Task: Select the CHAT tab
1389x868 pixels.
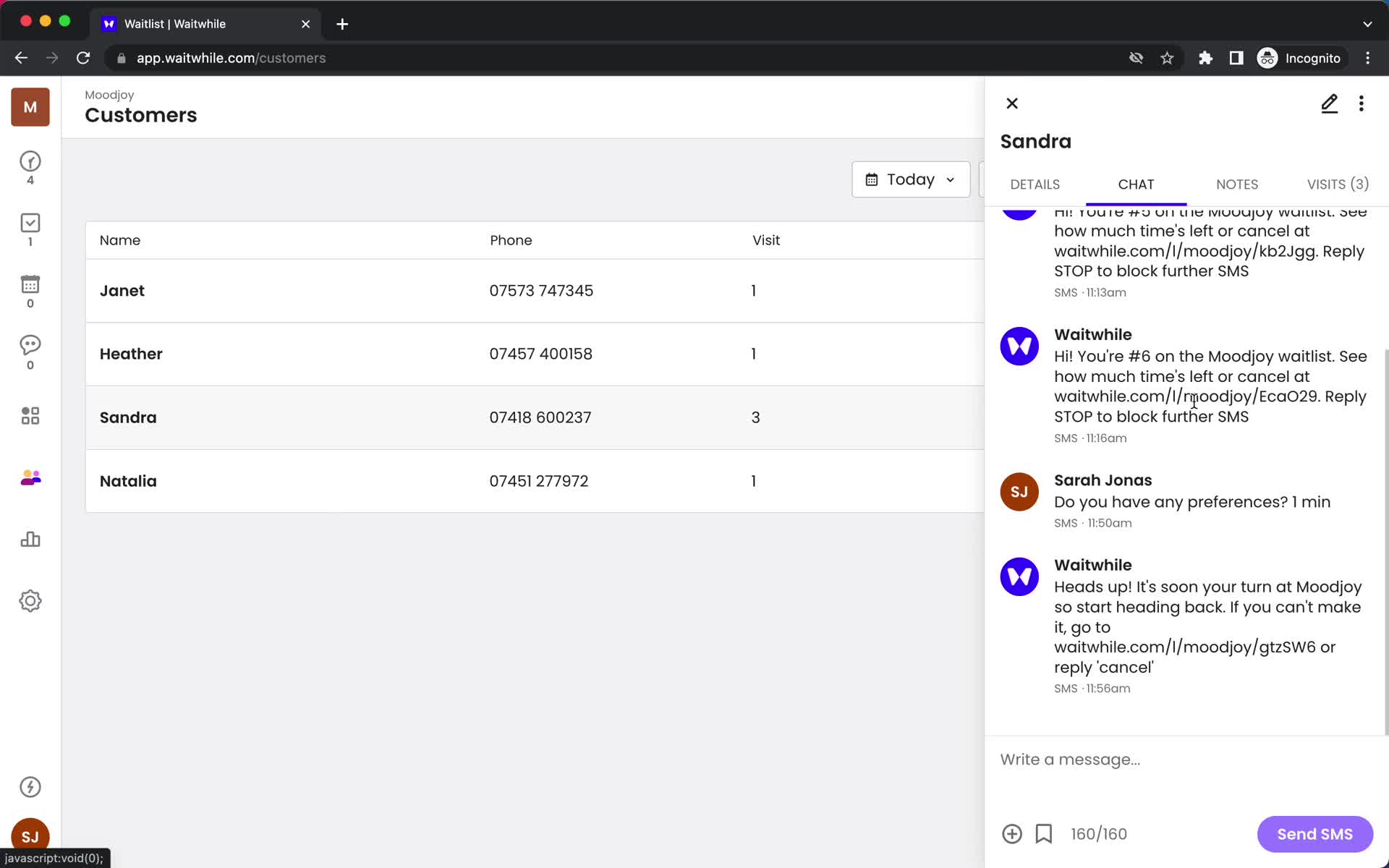Action: [1136, 184]
